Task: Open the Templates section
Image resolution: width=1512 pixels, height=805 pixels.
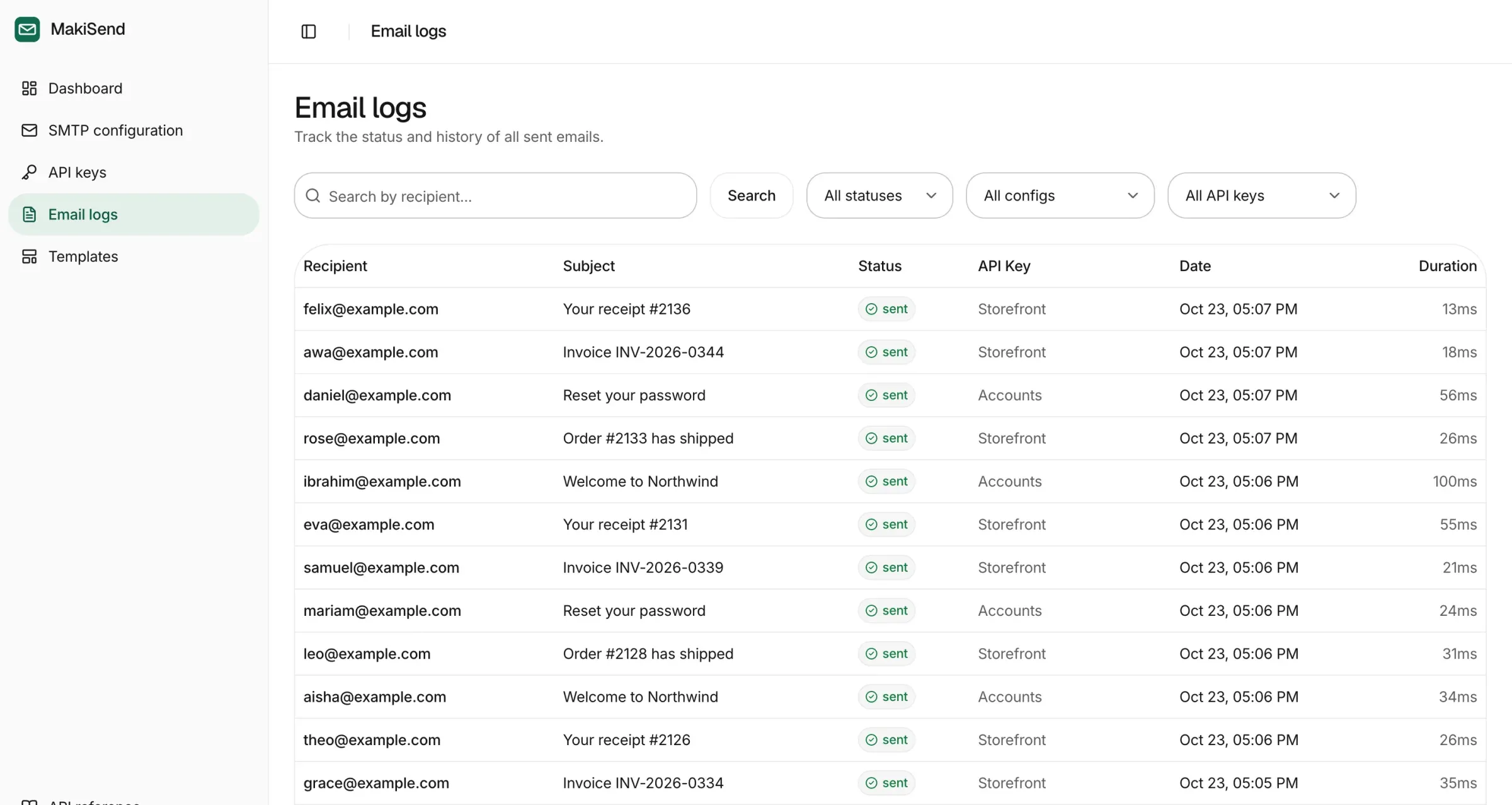Action: (x=134, y=257)
